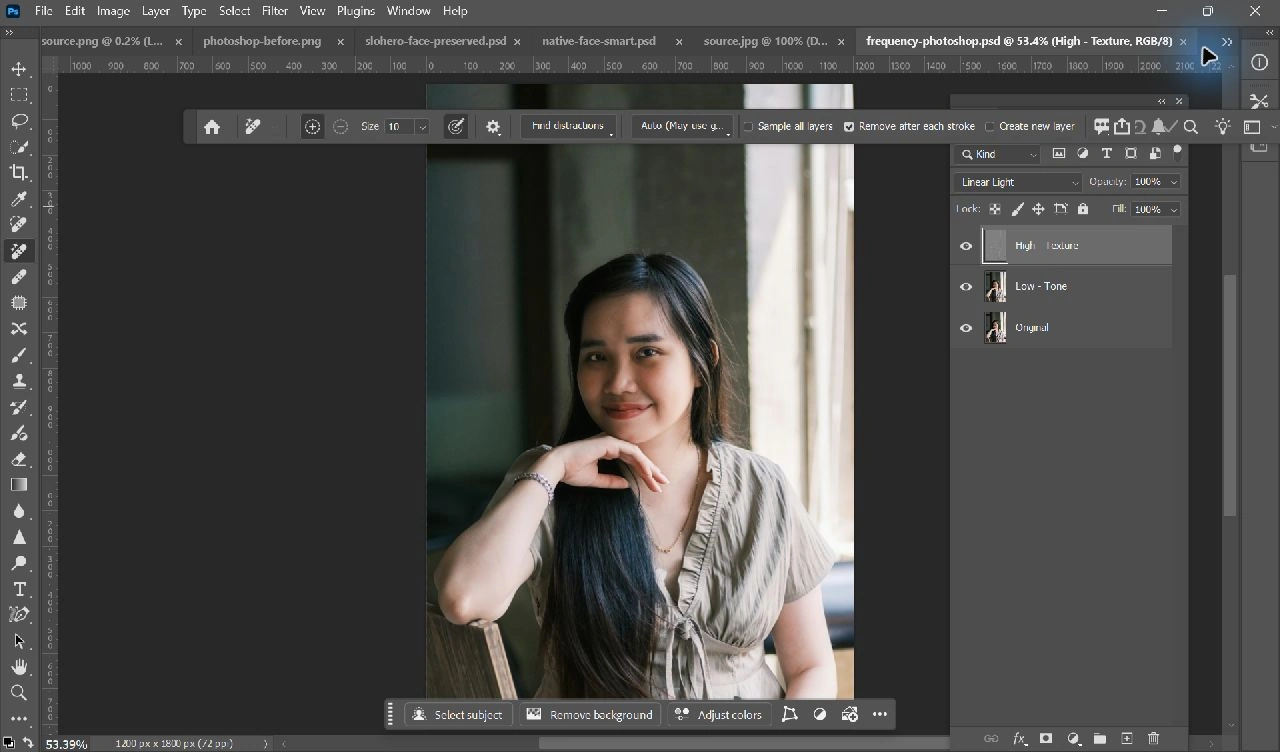Select the Rectangular Marquee tool
The image size is (1280, 752).
point(19,95)
